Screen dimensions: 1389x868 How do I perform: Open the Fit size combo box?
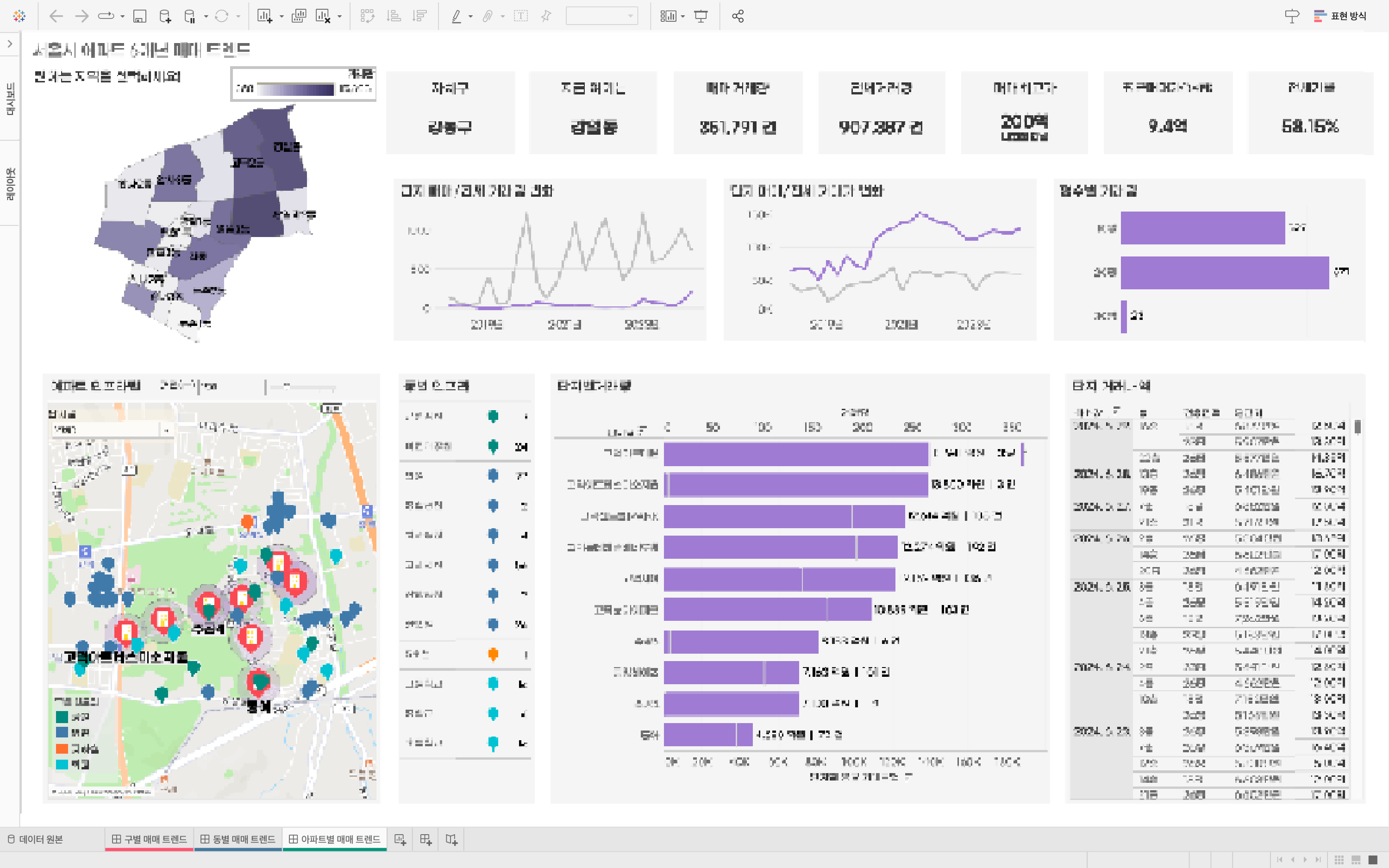601,16
